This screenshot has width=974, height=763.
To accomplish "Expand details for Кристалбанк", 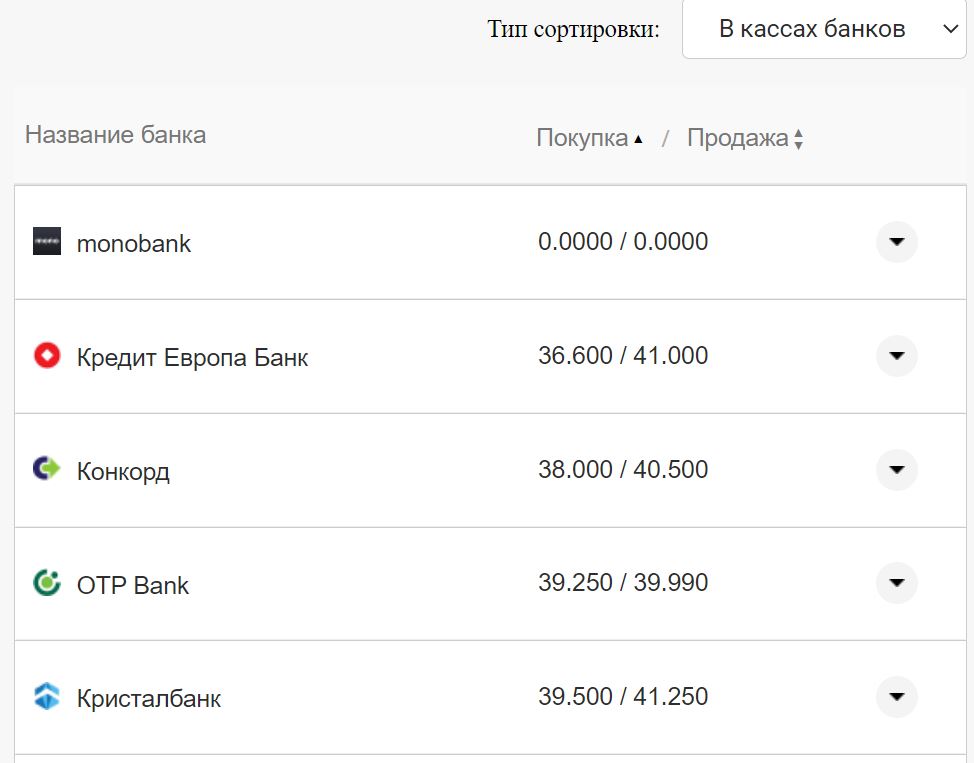I will pyautogui.click(x=896, y=697).
